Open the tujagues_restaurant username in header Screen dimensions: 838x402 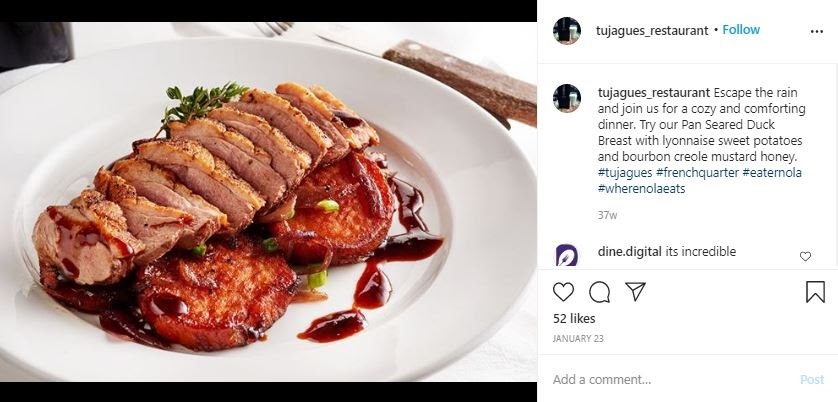coord(653,30)
